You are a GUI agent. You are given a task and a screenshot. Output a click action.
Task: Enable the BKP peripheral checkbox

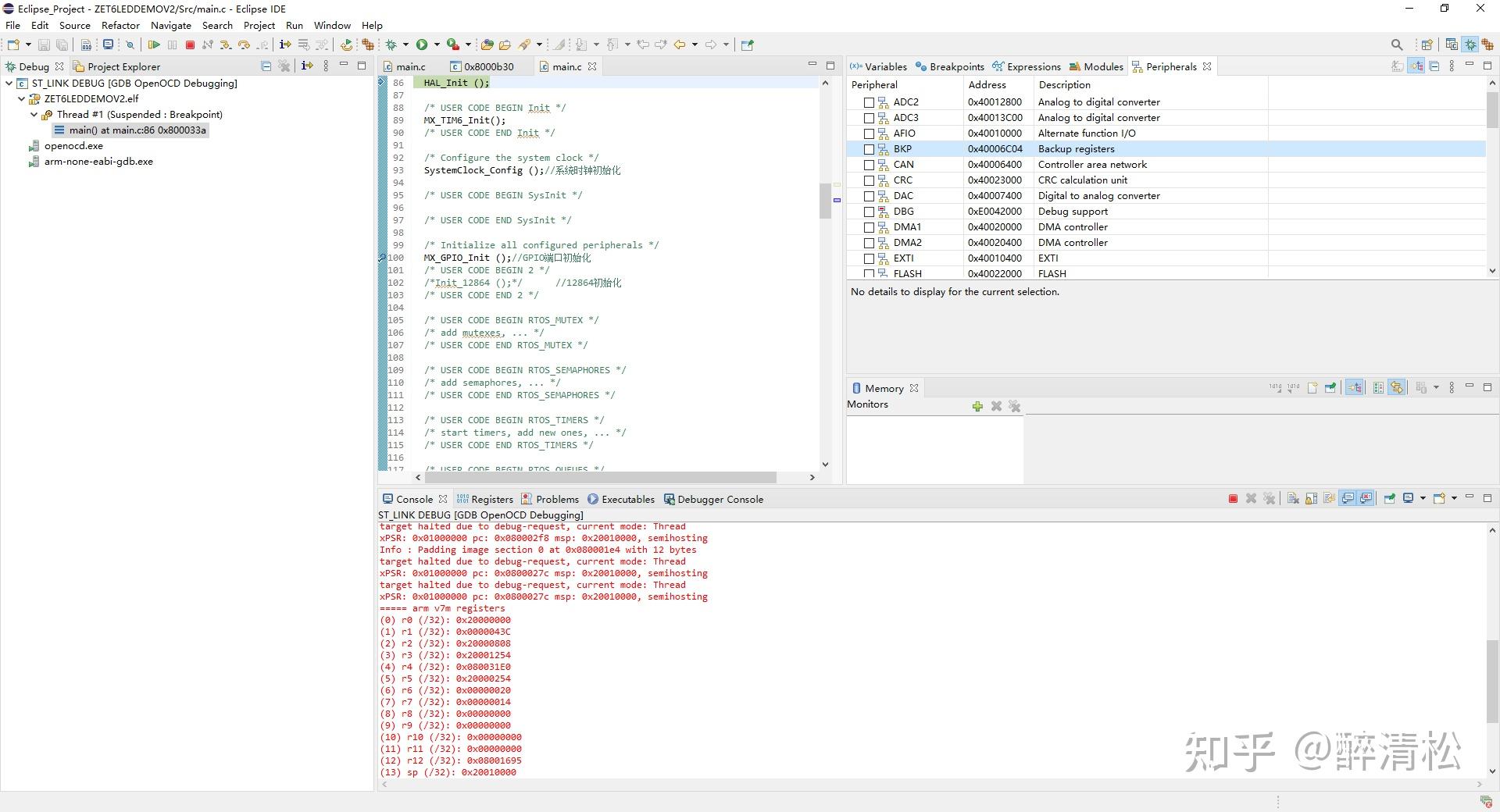(x=870, y=149)
